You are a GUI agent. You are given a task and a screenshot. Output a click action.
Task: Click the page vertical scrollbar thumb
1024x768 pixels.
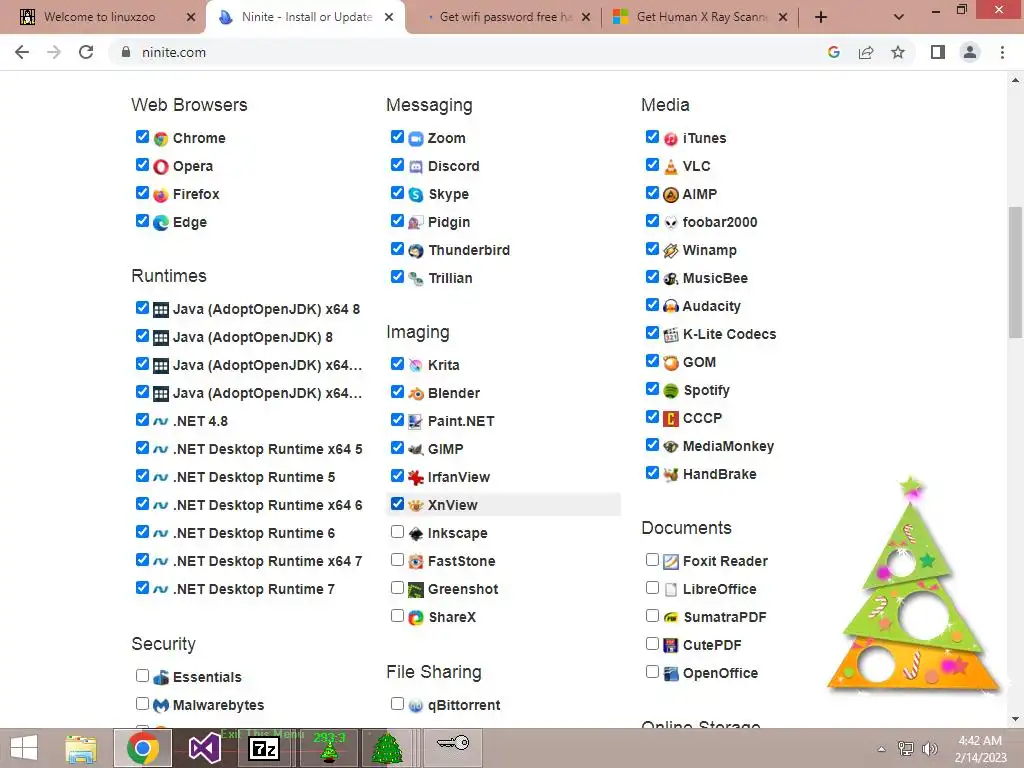point(1015,272)
